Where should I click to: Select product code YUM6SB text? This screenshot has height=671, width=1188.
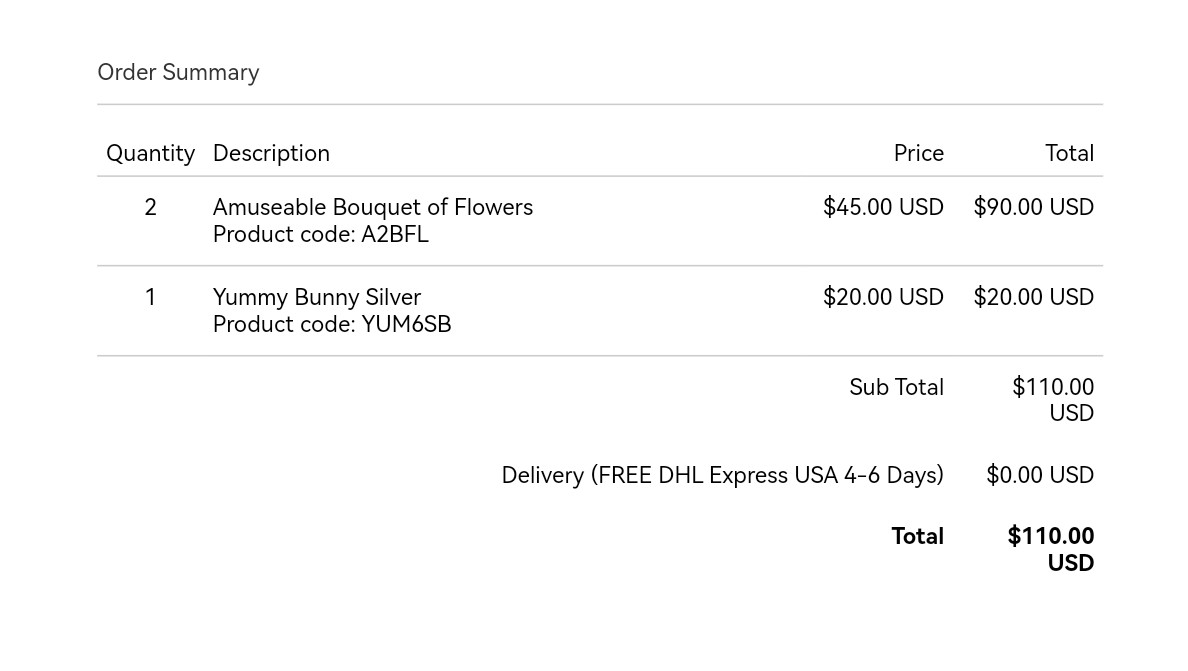coord(332,324)
